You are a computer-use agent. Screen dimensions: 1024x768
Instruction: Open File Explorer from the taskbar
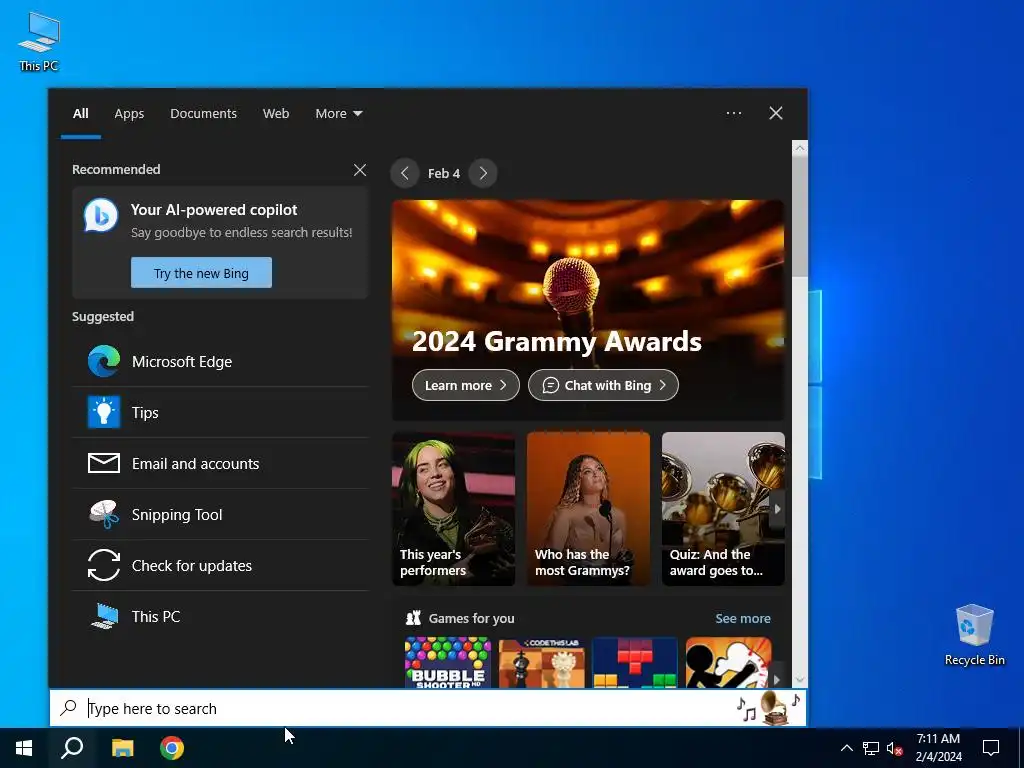122,748
